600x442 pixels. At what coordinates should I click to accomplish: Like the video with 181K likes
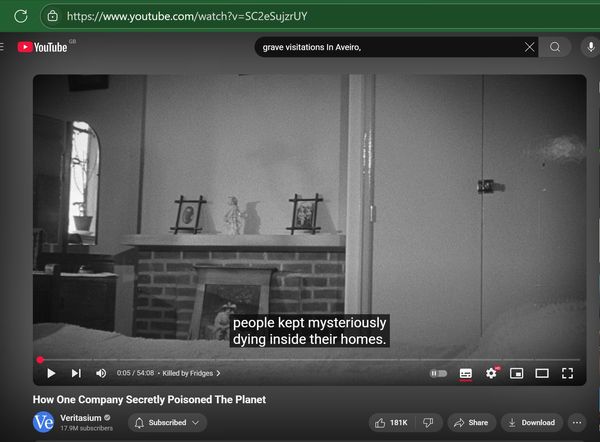point(391,422)
